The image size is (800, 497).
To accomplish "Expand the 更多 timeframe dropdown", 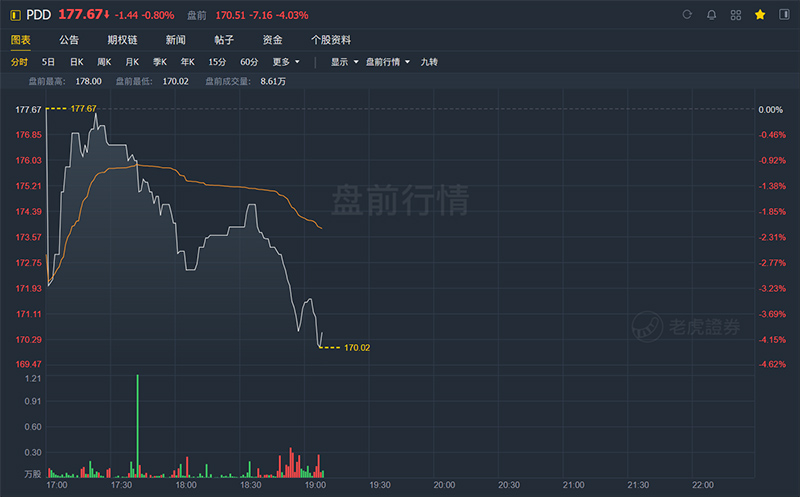I will [x=285, y=62].
